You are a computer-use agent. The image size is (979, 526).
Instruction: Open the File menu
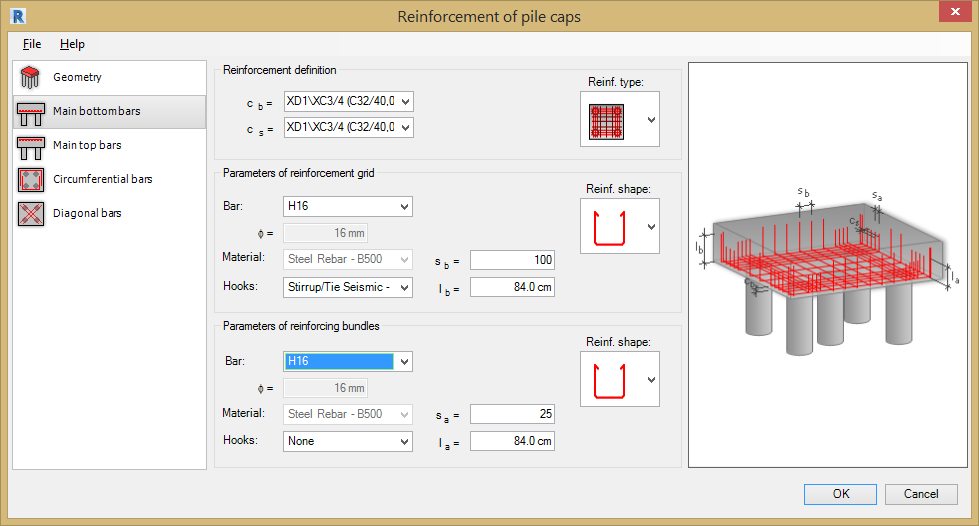click(x=32, y=44)
